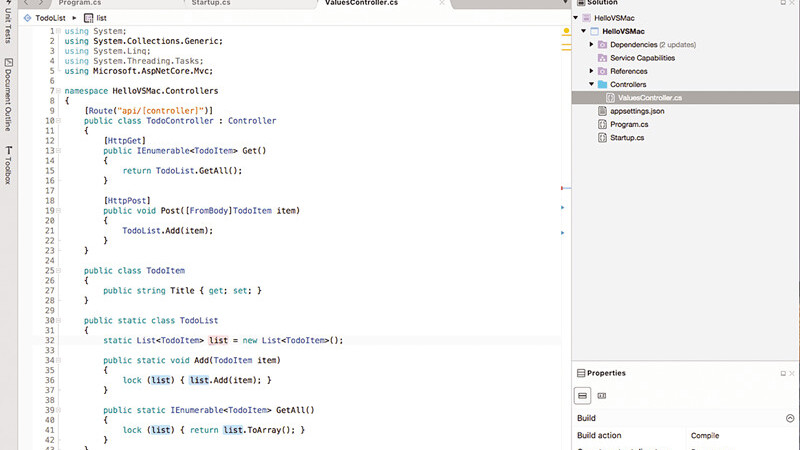Image resolution: width=800 pixels, height=450 pixels.
Task: Click the Program.cs file icon in solution
Action: 601,124
